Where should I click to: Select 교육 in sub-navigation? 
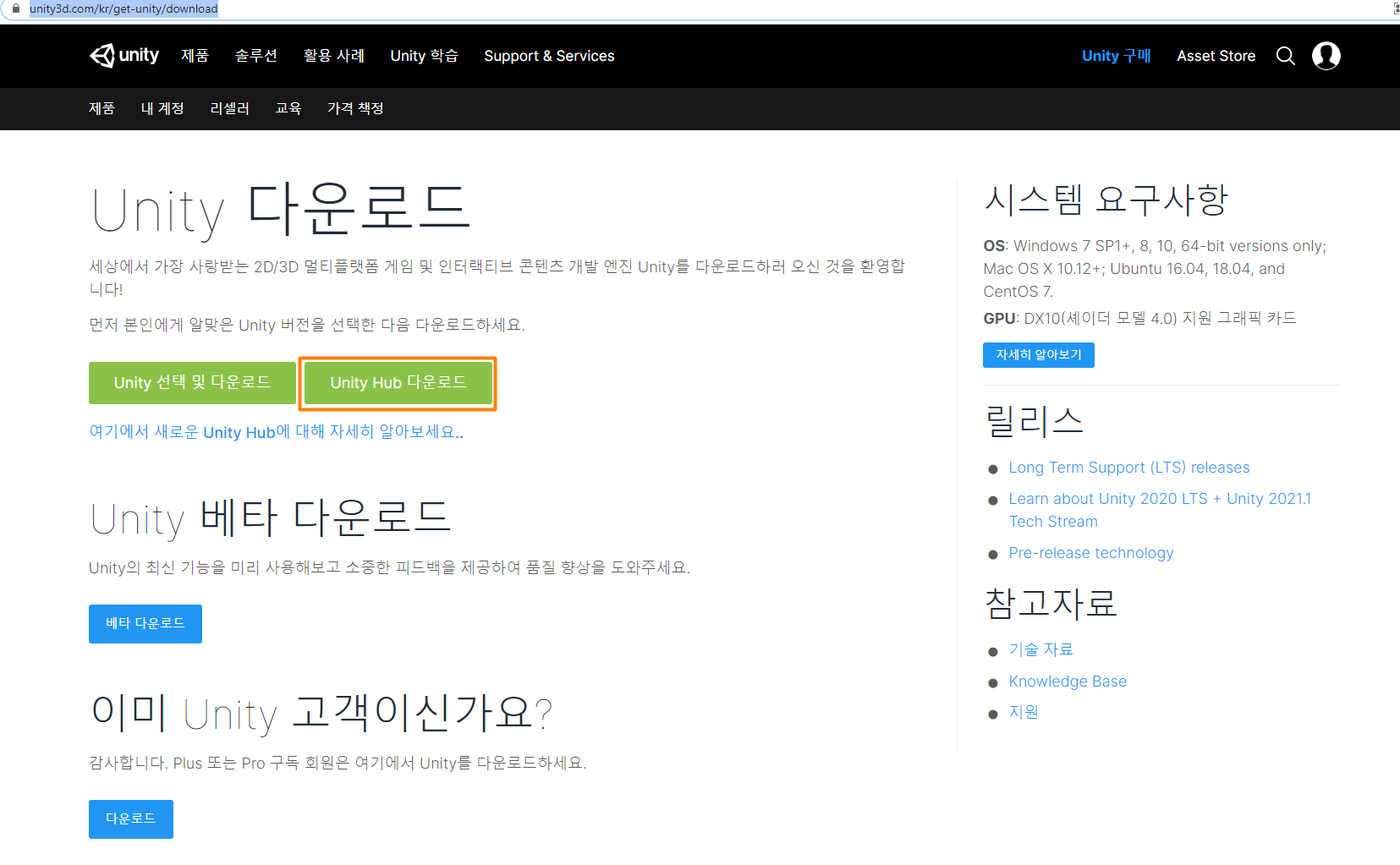point(288,108)
